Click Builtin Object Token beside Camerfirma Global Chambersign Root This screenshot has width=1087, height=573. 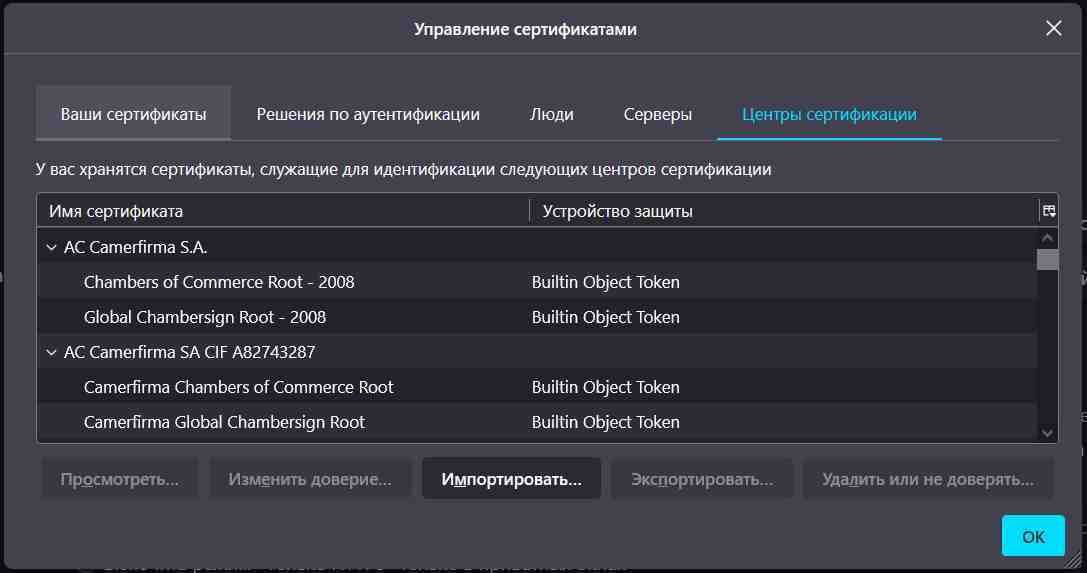605,422
